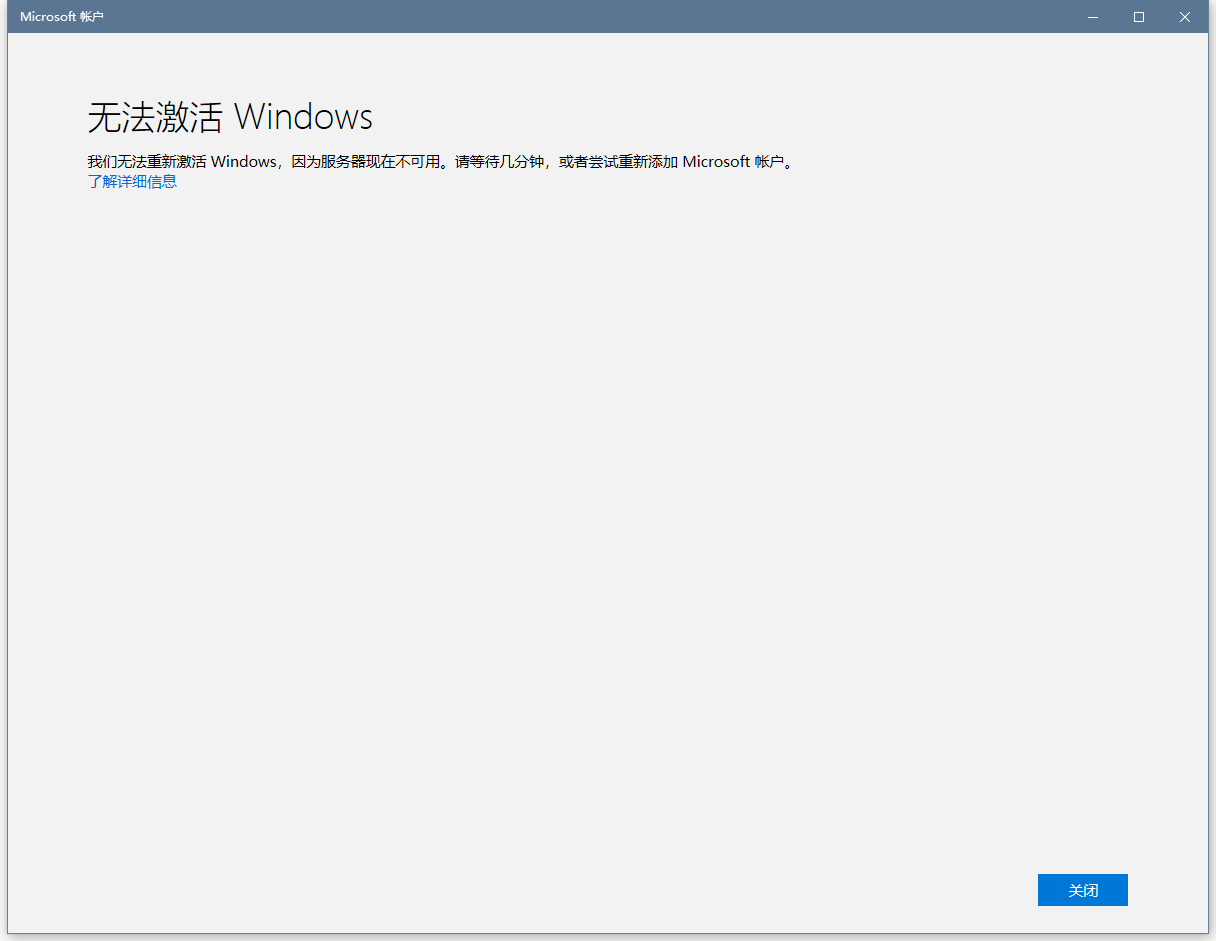Minimize the Microsoft 帐户 window

tap(1093, 17)
